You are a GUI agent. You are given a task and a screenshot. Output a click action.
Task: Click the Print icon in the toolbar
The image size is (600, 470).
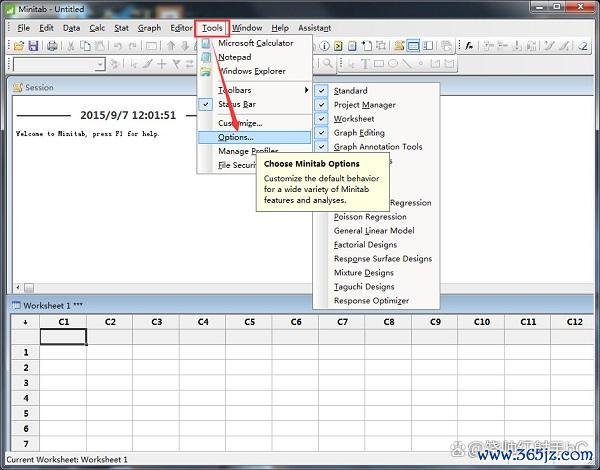(x=52, y=46)
